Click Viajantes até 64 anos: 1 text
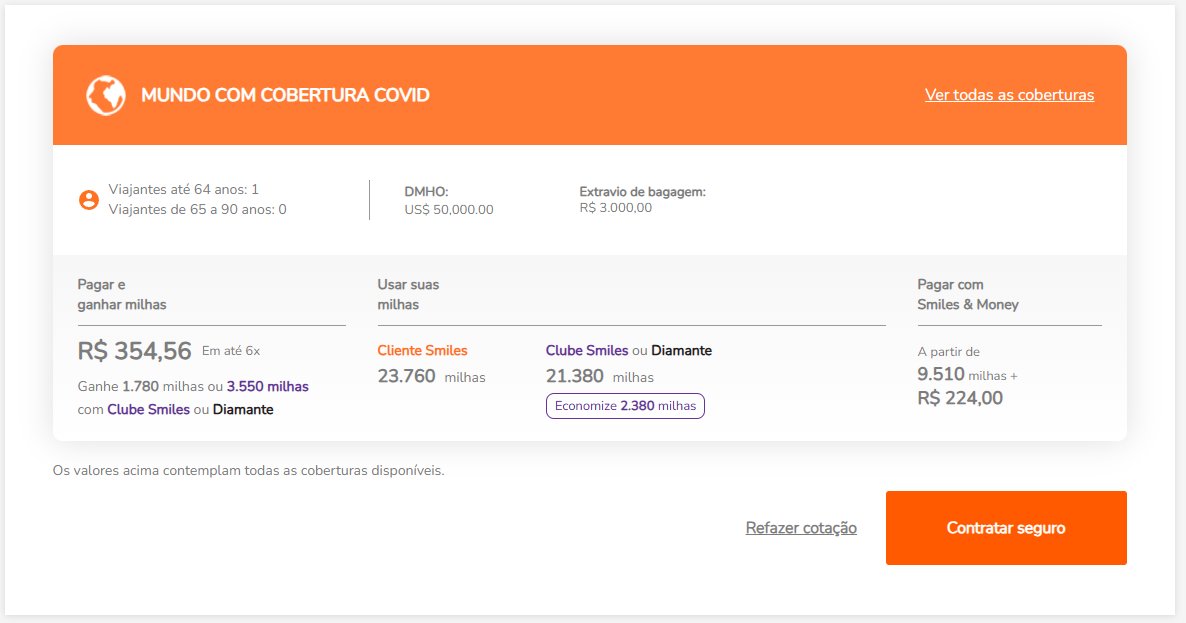Viewport: 1186px width, 623px height. [183, 189]
